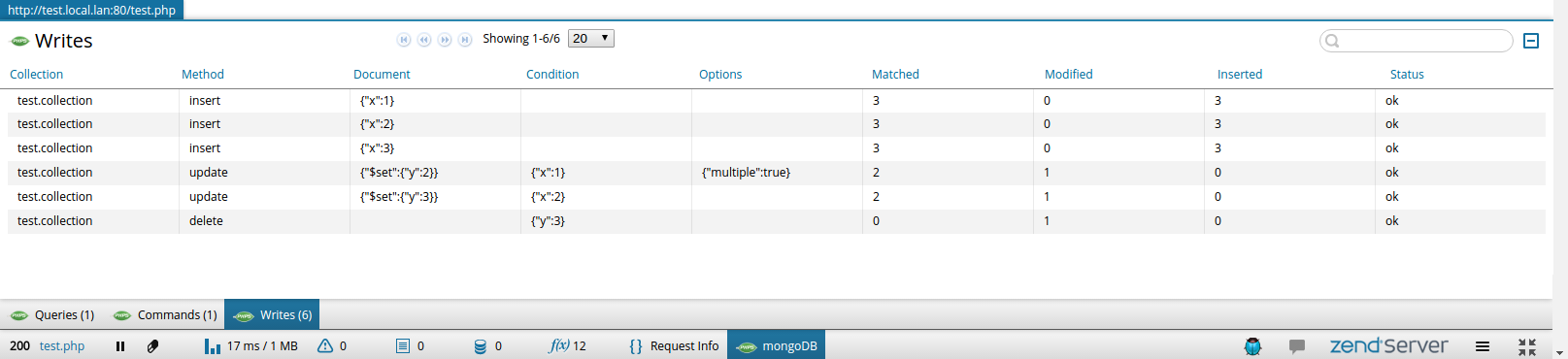This screenshot has height=359, width=1568.
Task: Open the mongoDB toolbar panel
Action: point(777,345)
